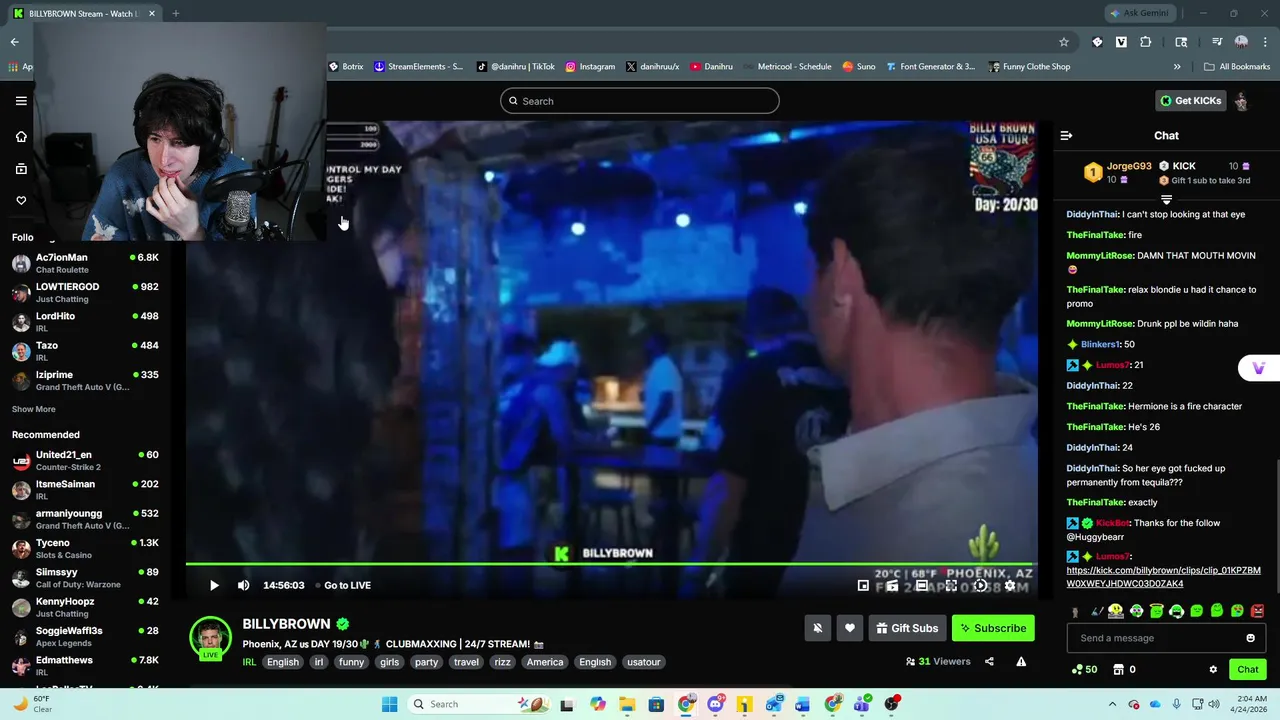The width and height of the screenshot is (1280, 720).
Task: Open the kick.com billybrown clip link
Action: click(1163, 577)
